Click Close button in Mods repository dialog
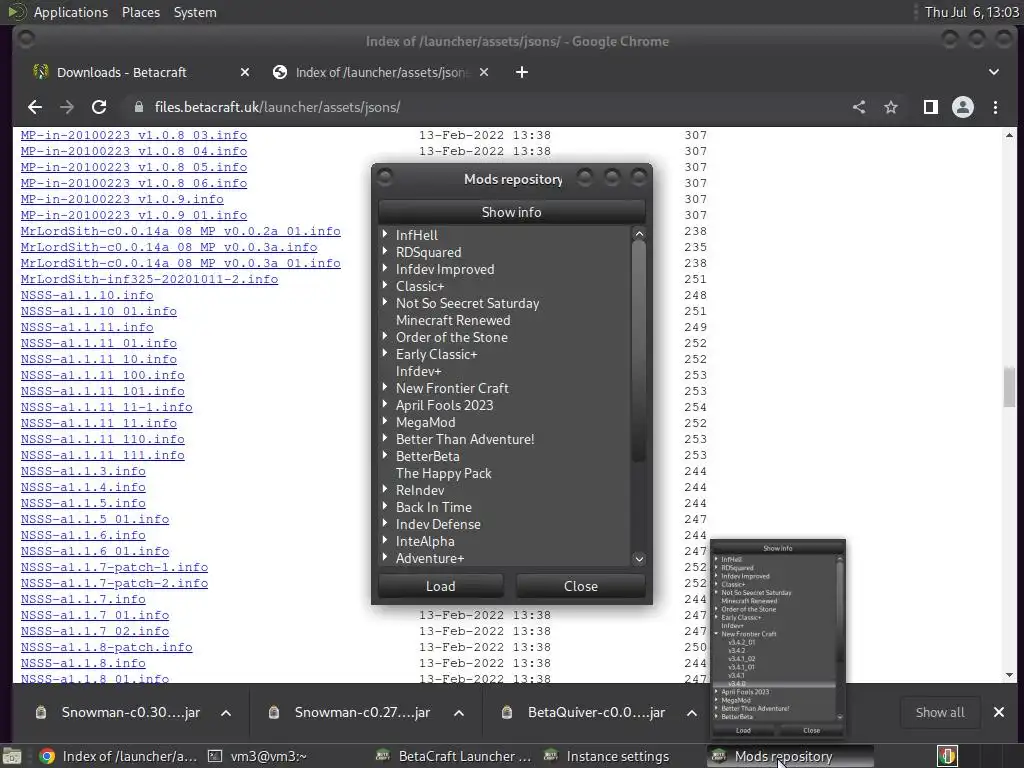Image resolution: width=1024 pixels, height=768 pixels. click(581, 586)
